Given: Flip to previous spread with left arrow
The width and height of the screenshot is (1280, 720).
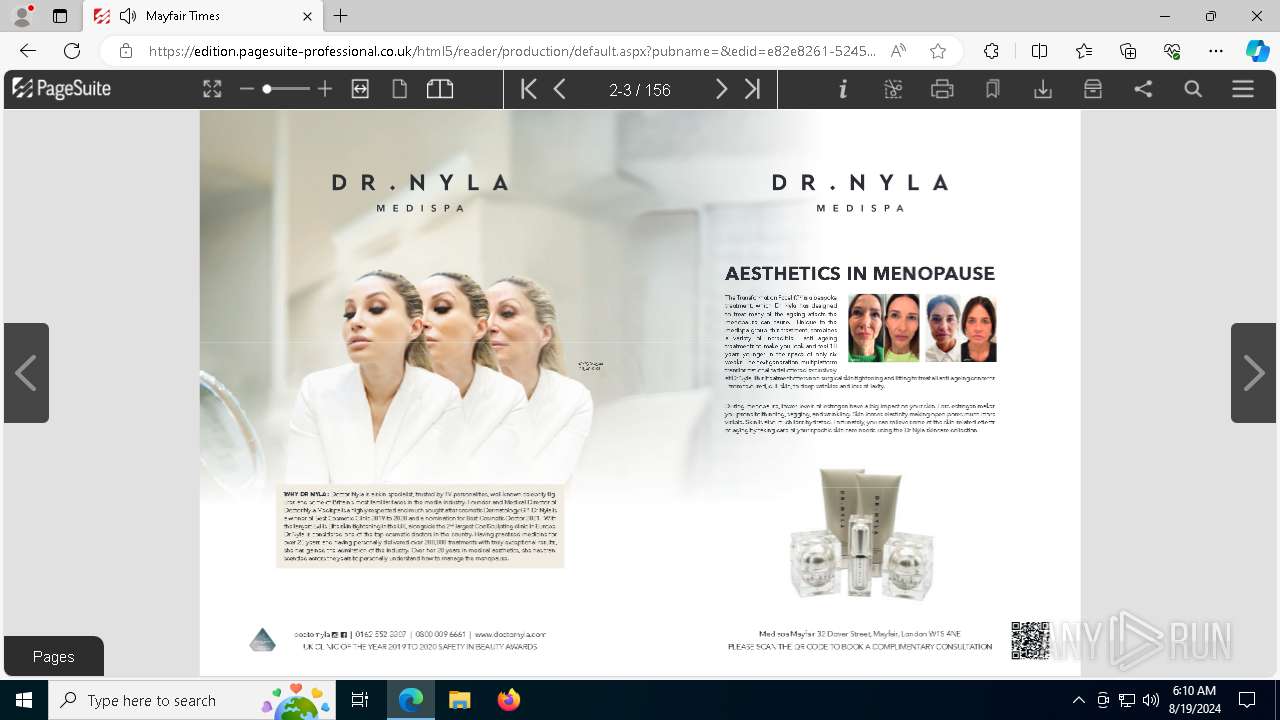Looking at the screenshot, I should point(26,373).
